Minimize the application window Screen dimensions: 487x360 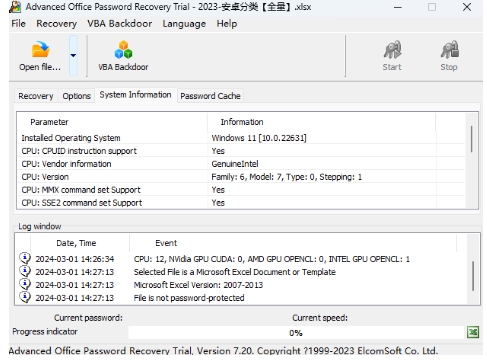point(398,7)
